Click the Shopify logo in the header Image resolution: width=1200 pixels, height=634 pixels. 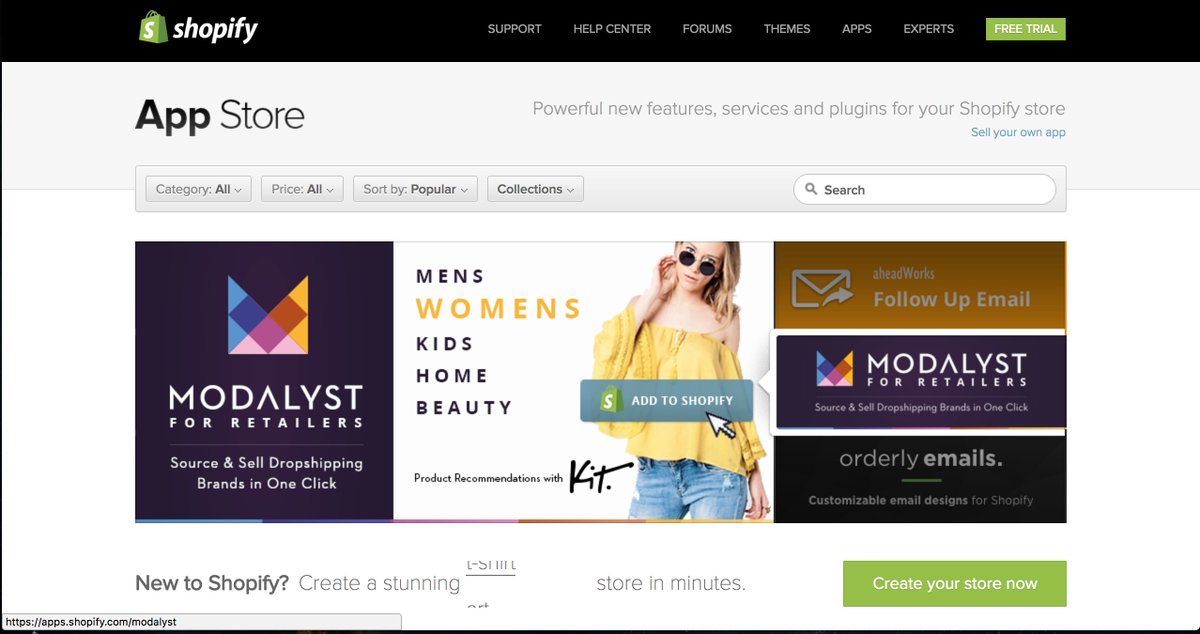[198, 28]
